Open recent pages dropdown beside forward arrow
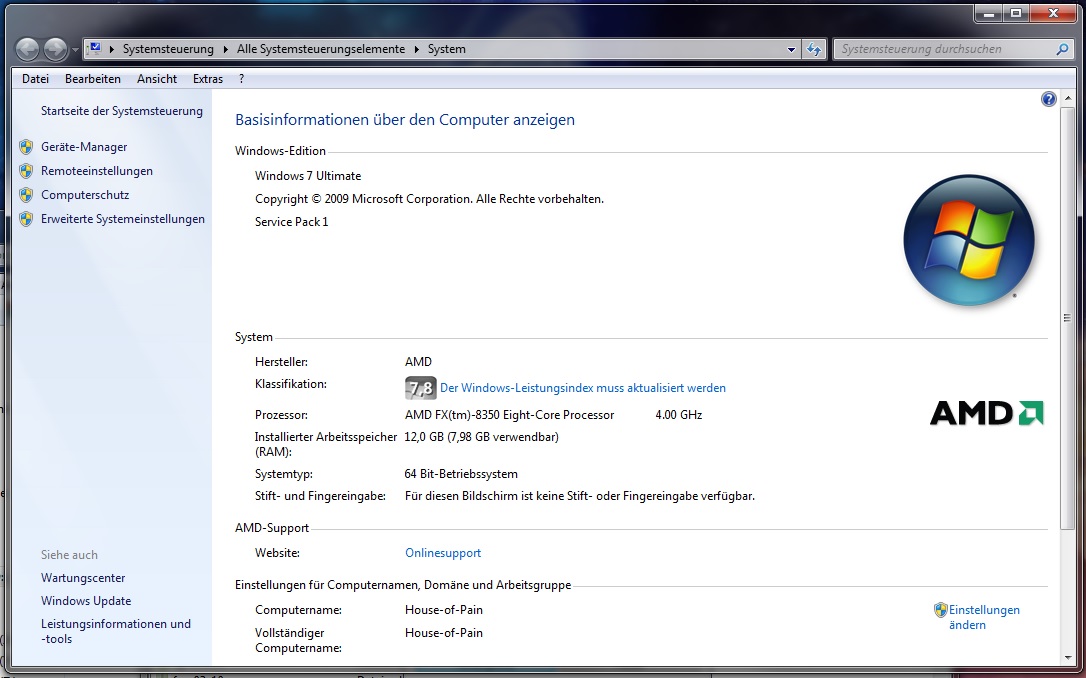Screen dimensions: 1086x678 coord(75,50)
